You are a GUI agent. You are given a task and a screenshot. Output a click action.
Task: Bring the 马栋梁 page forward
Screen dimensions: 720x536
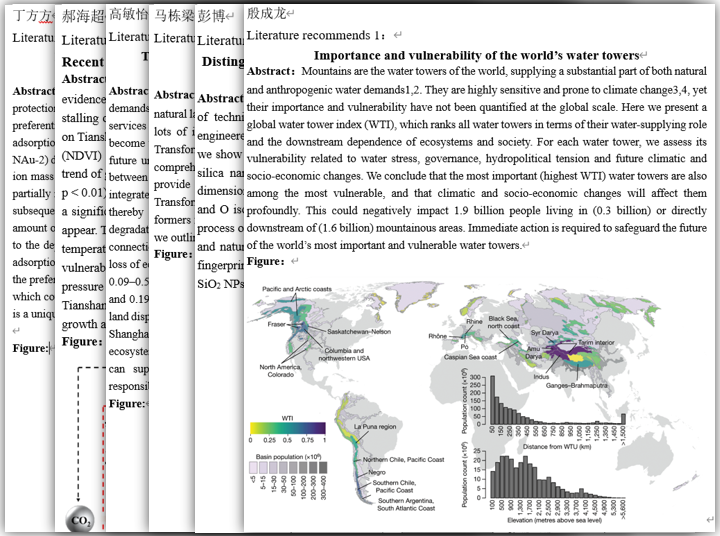pyautogui.click(x=174, y=16)
